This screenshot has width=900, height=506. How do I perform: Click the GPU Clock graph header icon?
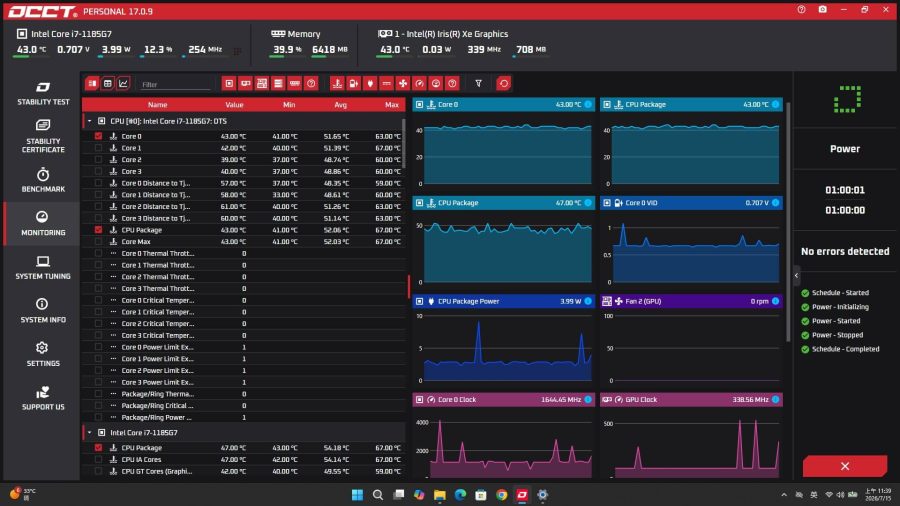pyautogui.click(x=607, y=399)
